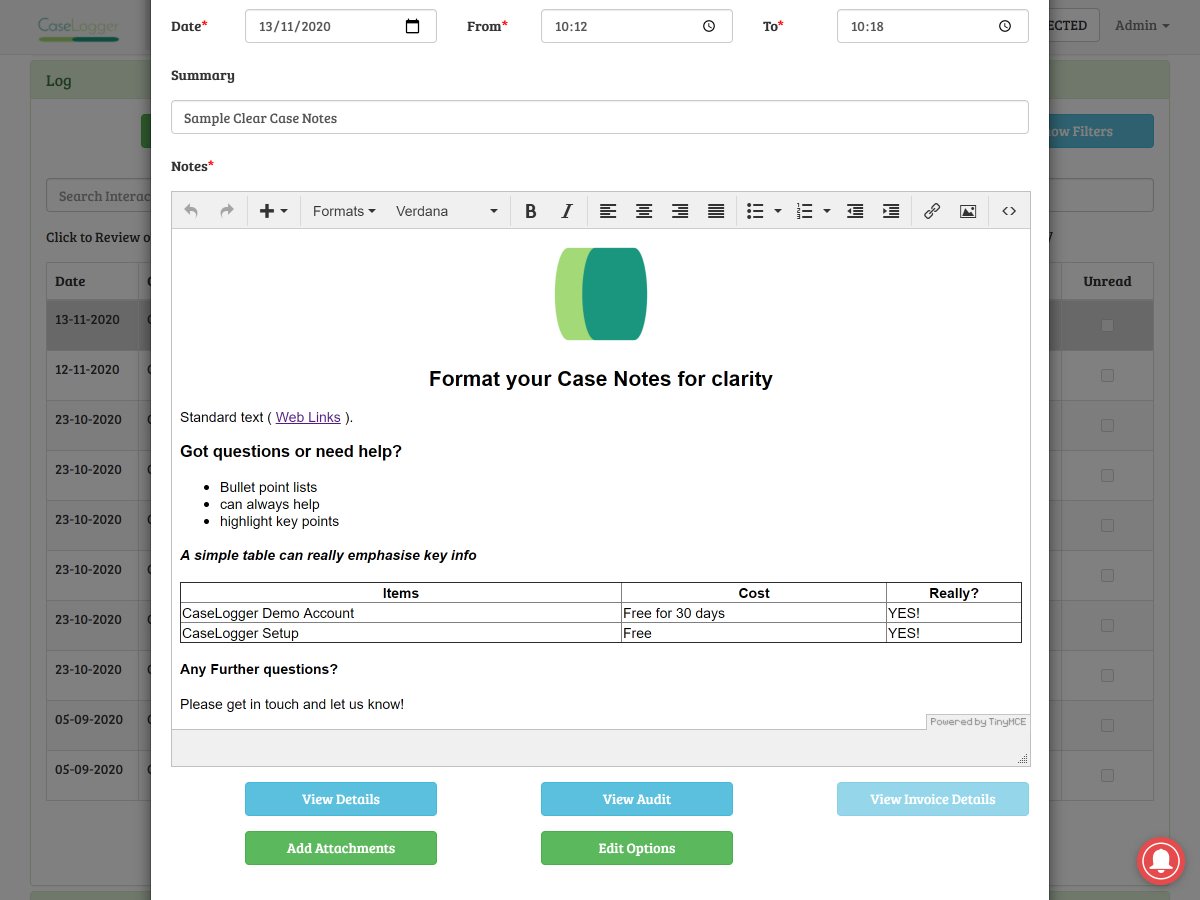Tick Unread checkbox for first 23-10-2020 row
This screenshot has width=1200, height=900.
[1107, 425]
